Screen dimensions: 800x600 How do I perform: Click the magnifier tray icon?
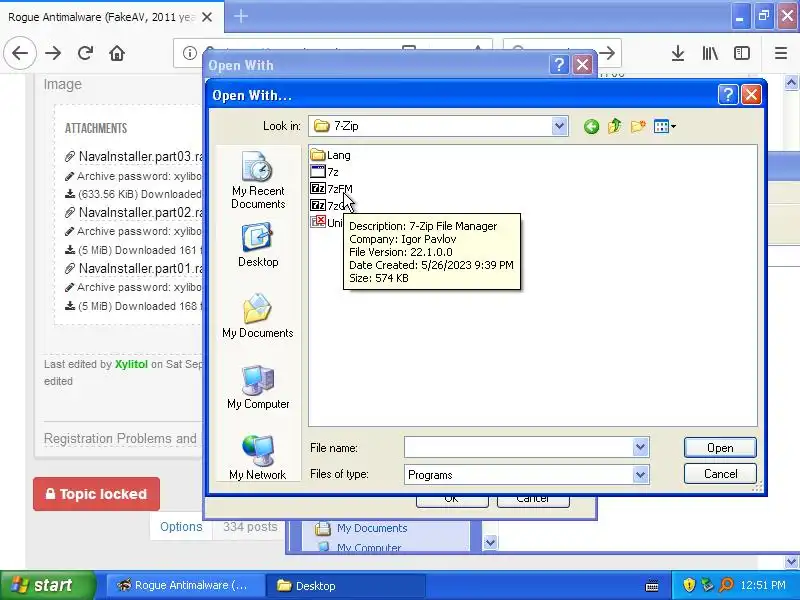tap(726, 585)
